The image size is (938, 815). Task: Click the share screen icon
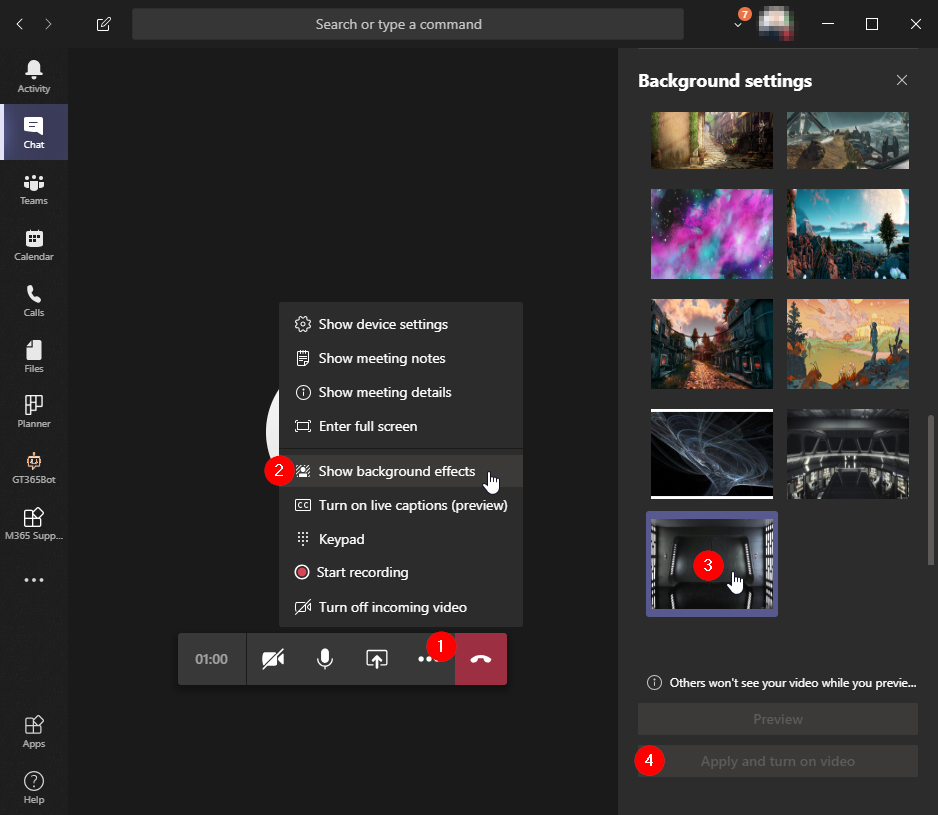coord(376,659)
